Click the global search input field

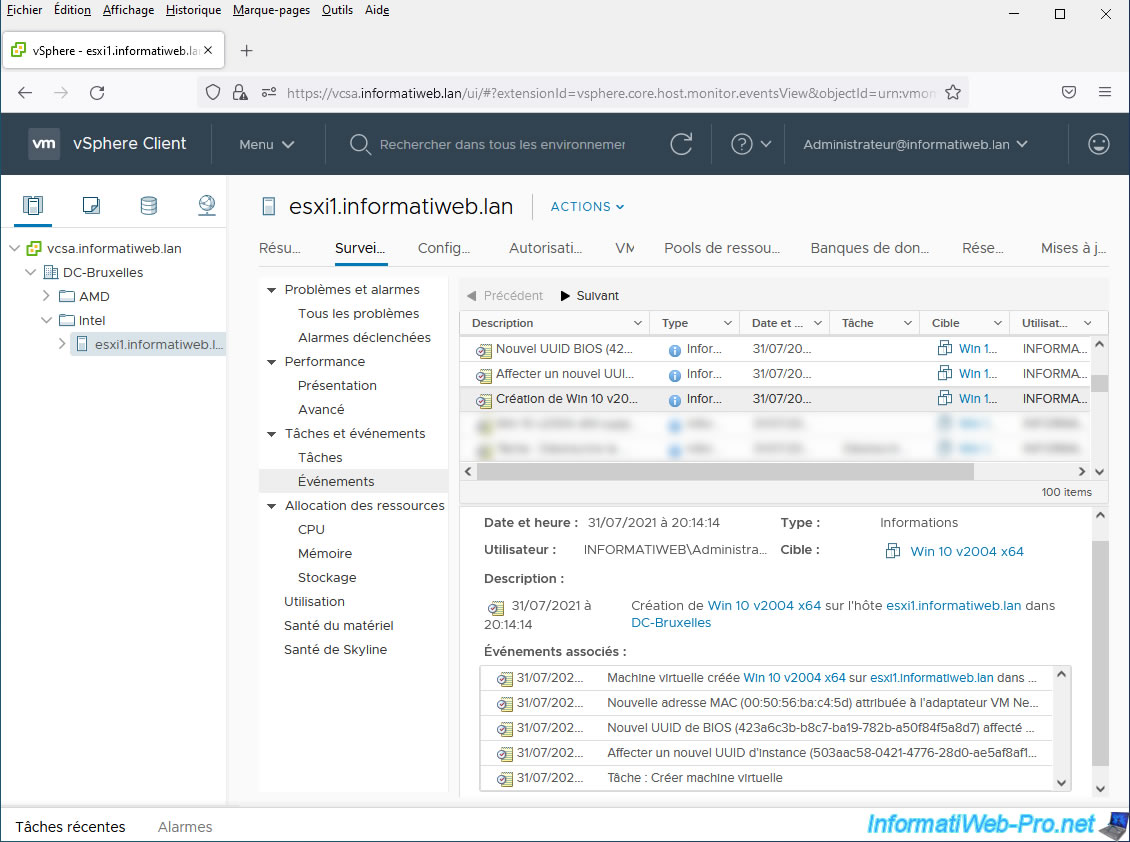point(502,144)
